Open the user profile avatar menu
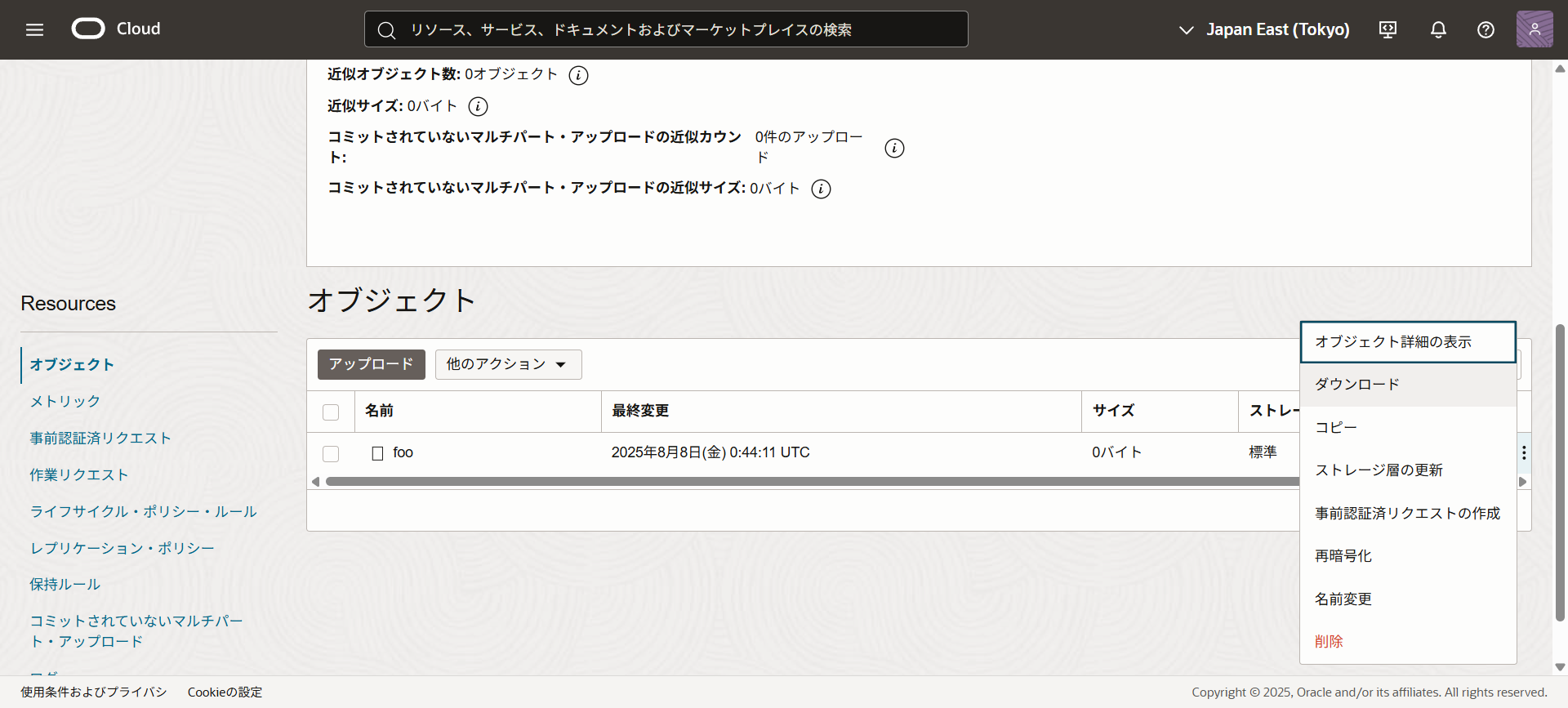Image resolution: width=1568 pixels, height=708 pixels. [1535, 29]
